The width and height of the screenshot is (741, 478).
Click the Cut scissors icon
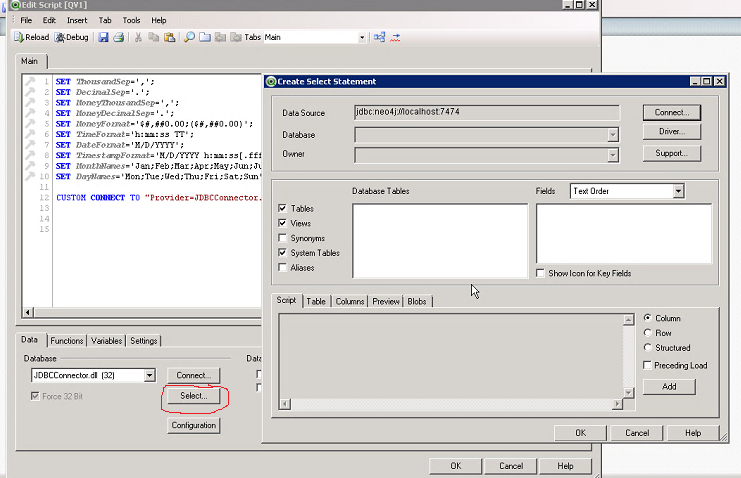138,38
